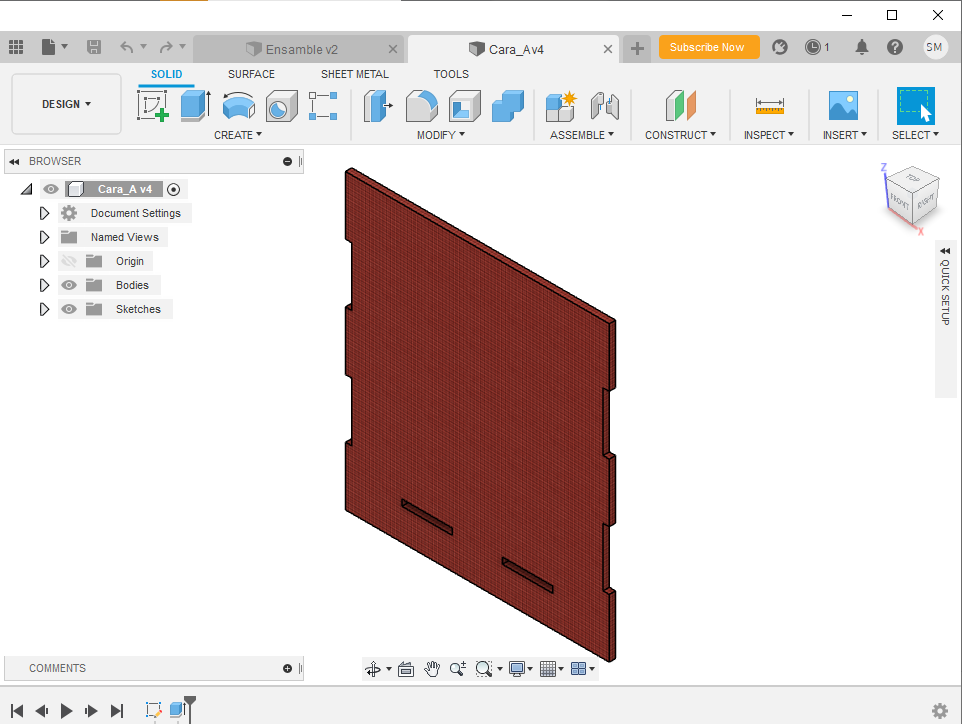The image size is (962, 724).
Task: Switch to the SOLID tab
Action: [166, 74]
